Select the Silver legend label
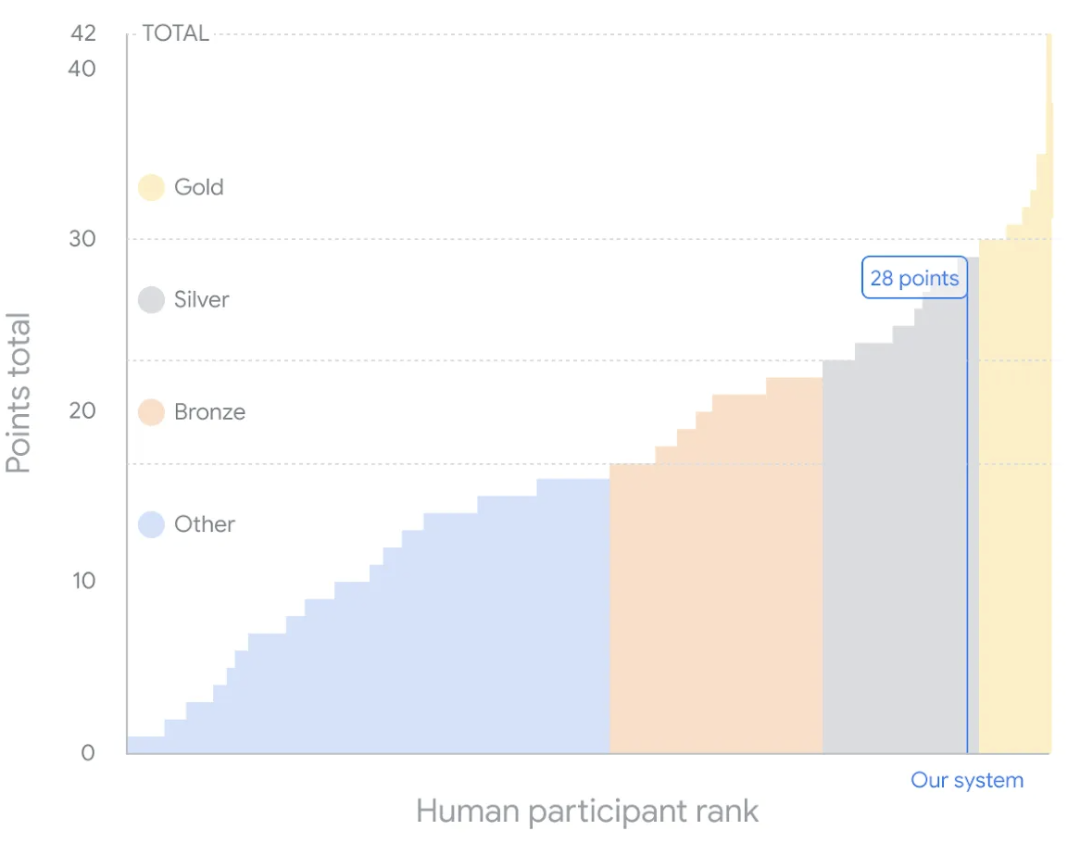 pyautogui.click(x=201, y=300)
